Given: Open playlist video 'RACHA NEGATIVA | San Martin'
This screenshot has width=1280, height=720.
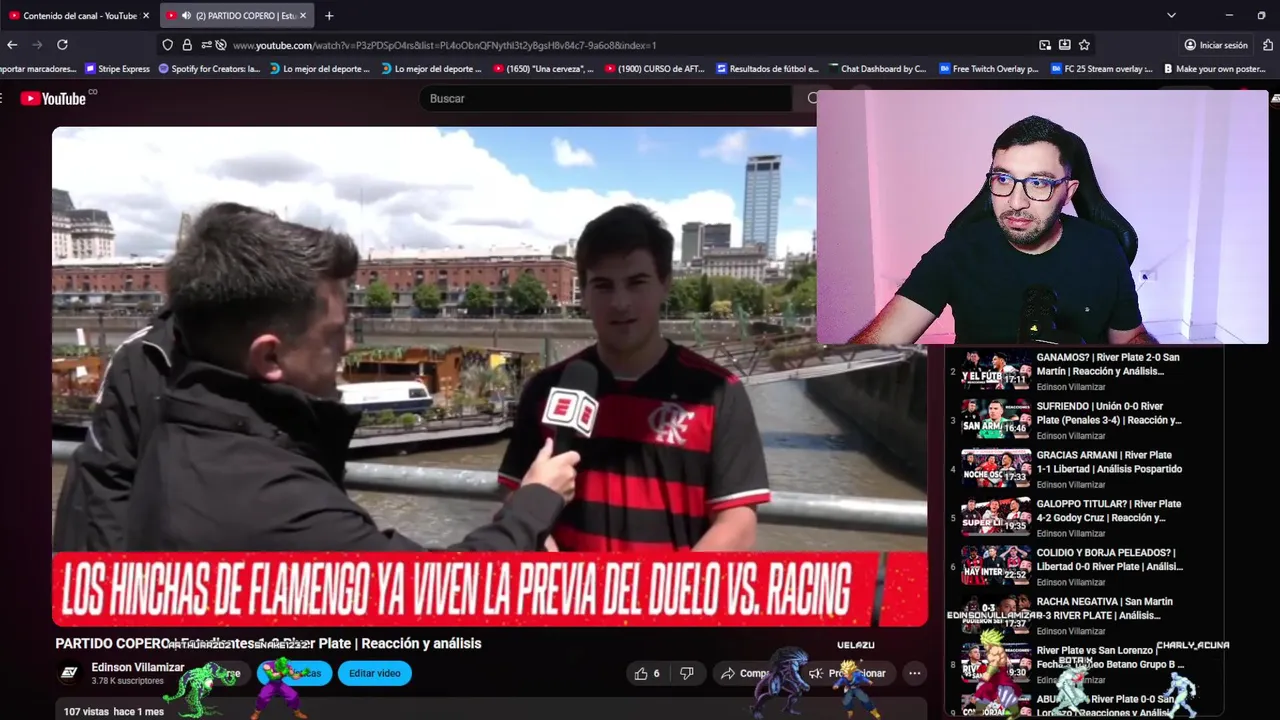Looking at the screenshot, I should click(1107, 609).
